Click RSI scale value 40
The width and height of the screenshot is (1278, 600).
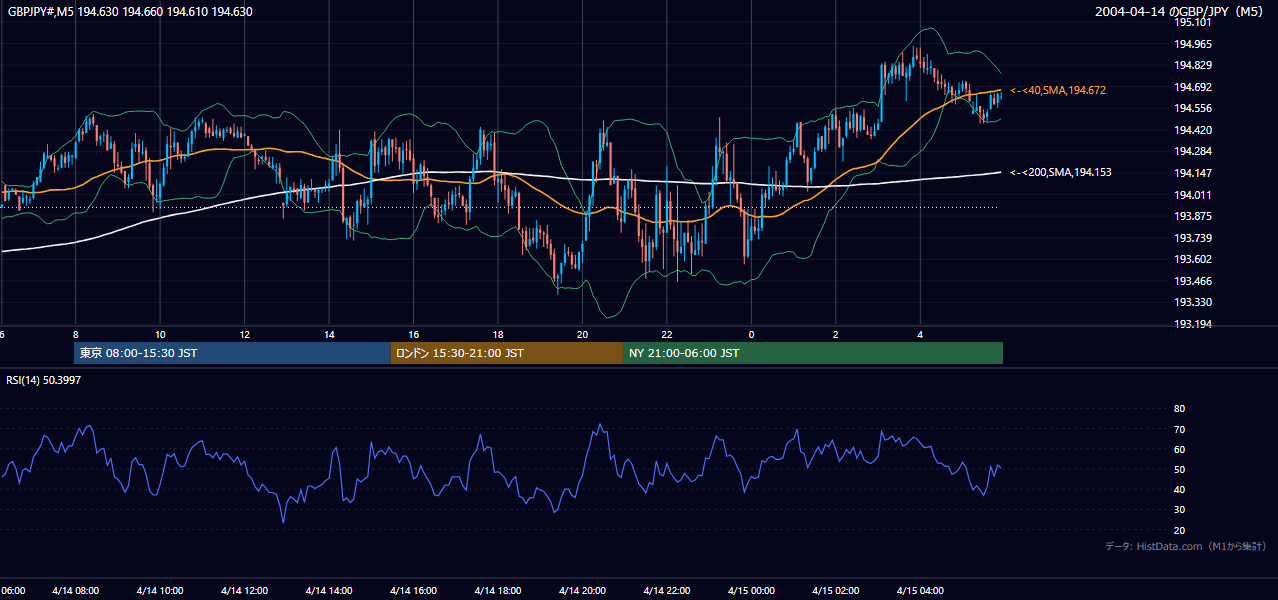coord(1179,489)
